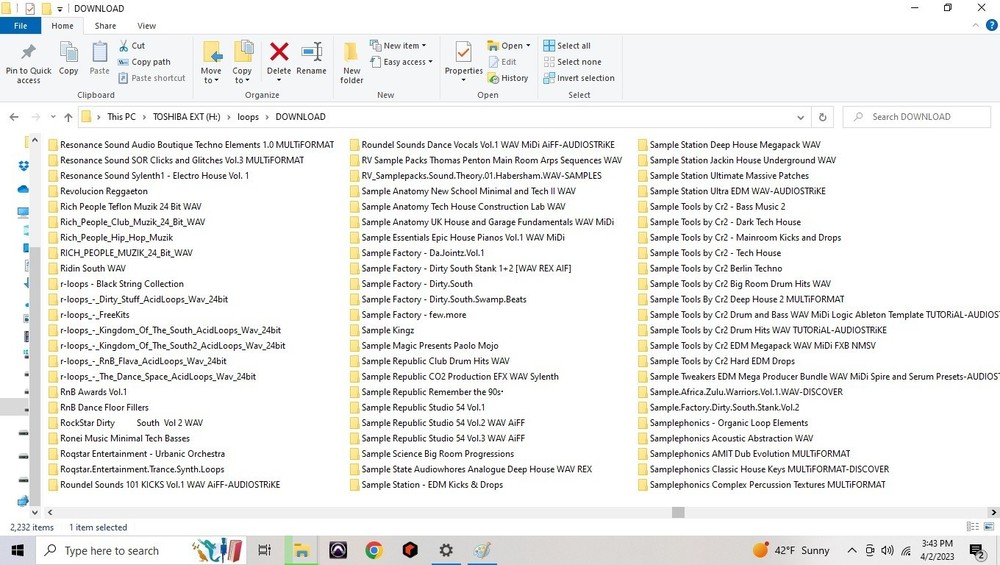Open file History

(x=508, y=78)
